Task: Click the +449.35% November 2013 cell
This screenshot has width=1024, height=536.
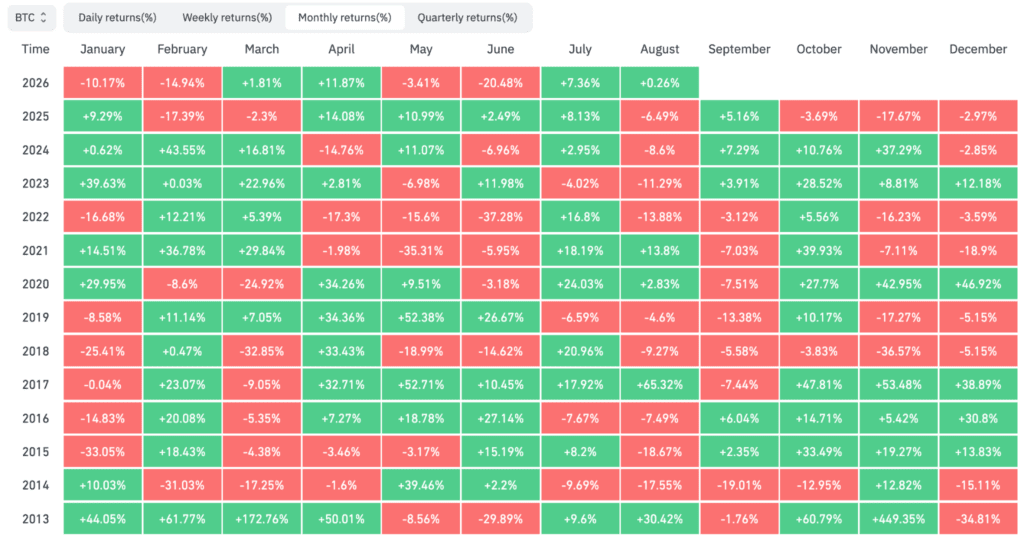Action: pos(899,519)
